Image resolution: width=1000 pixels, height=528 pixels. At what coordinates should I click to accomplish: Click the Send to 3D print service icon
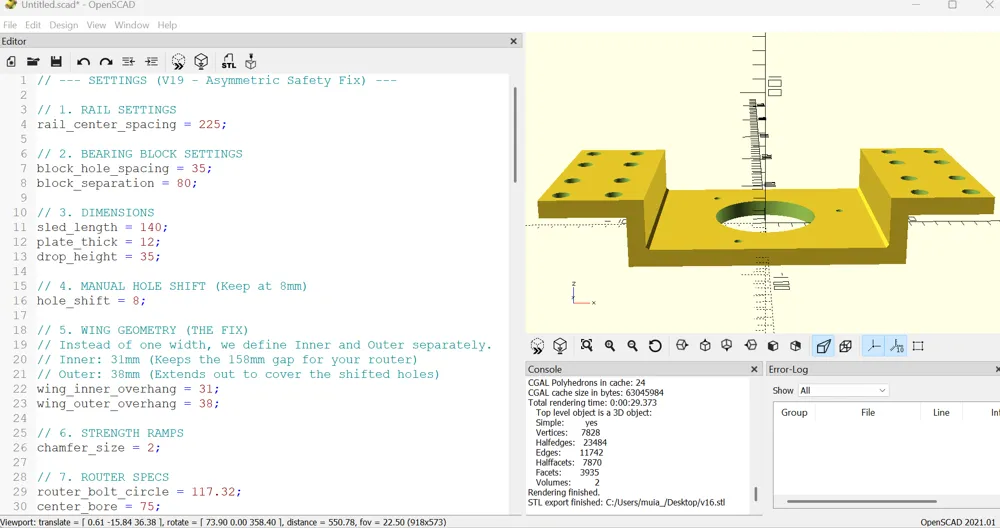click(251, 62)
